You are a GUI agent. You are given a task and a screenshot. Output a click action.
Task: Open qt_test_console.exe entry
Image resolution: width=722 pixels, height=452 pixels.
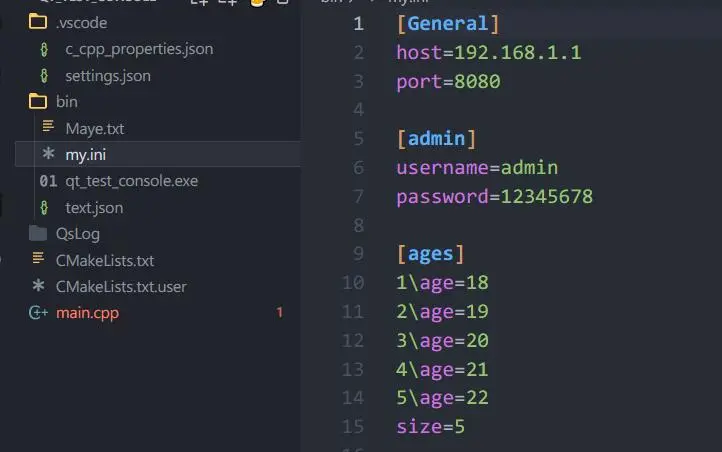click(x=131, y=181)
